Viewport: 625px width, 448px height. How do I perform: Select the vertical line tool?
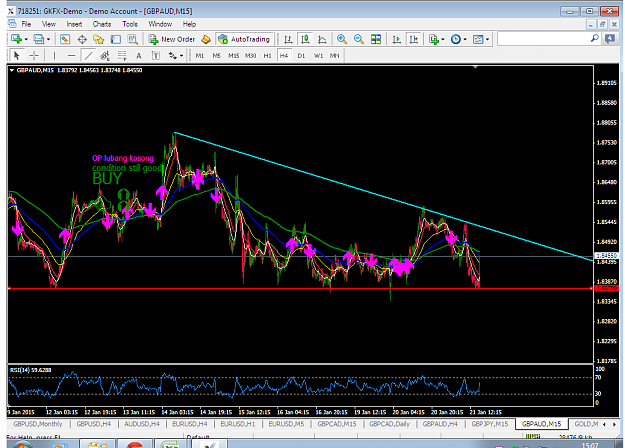pyautogui.click(x=54, y=55)
